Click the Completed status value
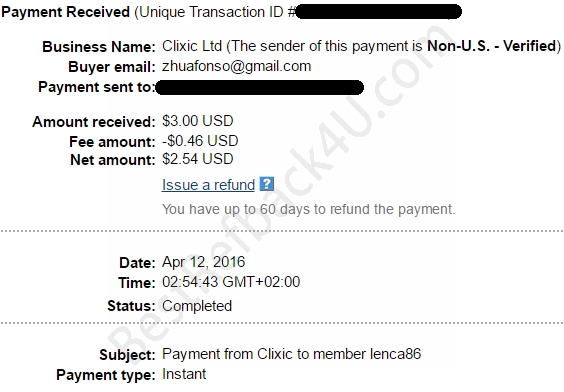 tap(197, 306)
